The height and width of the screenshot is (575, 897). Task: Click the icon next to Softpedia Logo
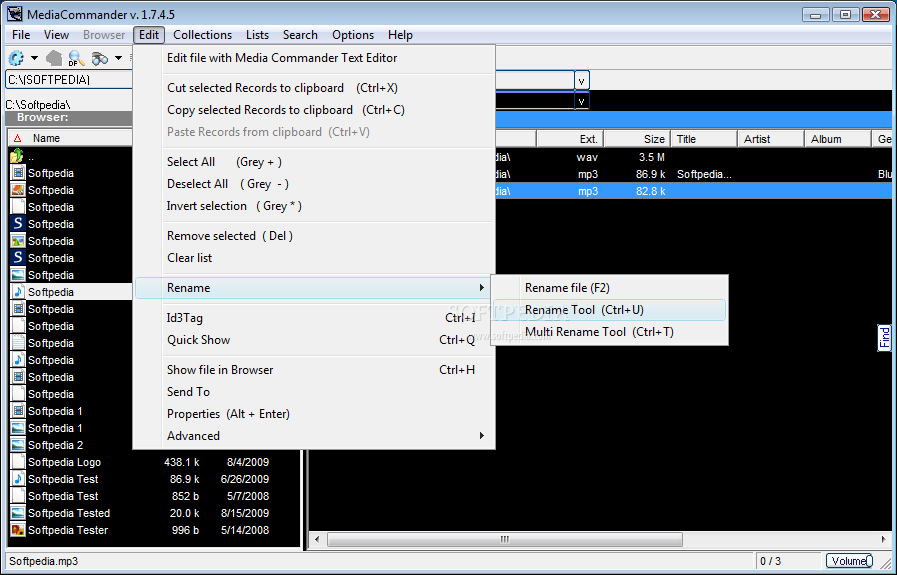[18, 462]
